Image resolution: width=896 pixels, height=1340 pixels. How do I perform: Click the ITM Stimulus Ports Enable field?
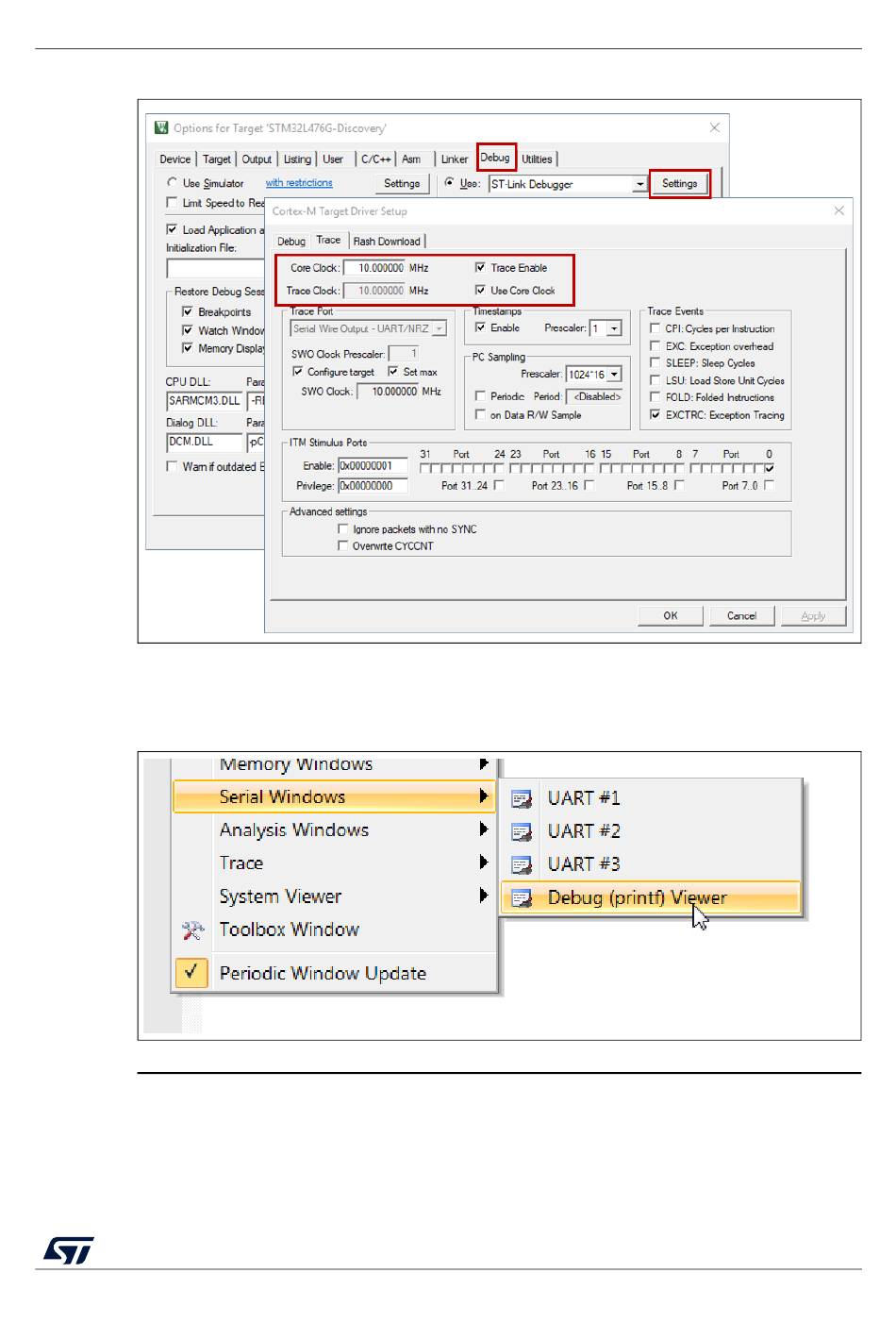373,466
